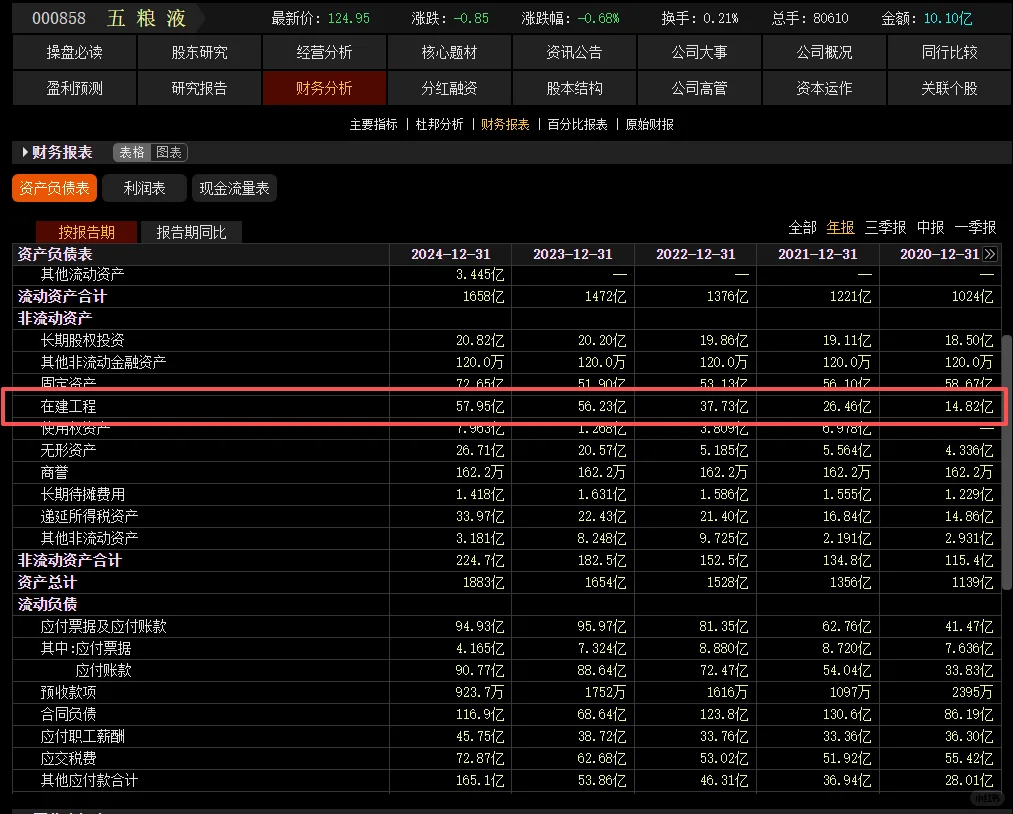This screenshot has height=814, width=1013.
Task: Click the 应付职工薪酬 row label
Action: (x=83, y=736)
